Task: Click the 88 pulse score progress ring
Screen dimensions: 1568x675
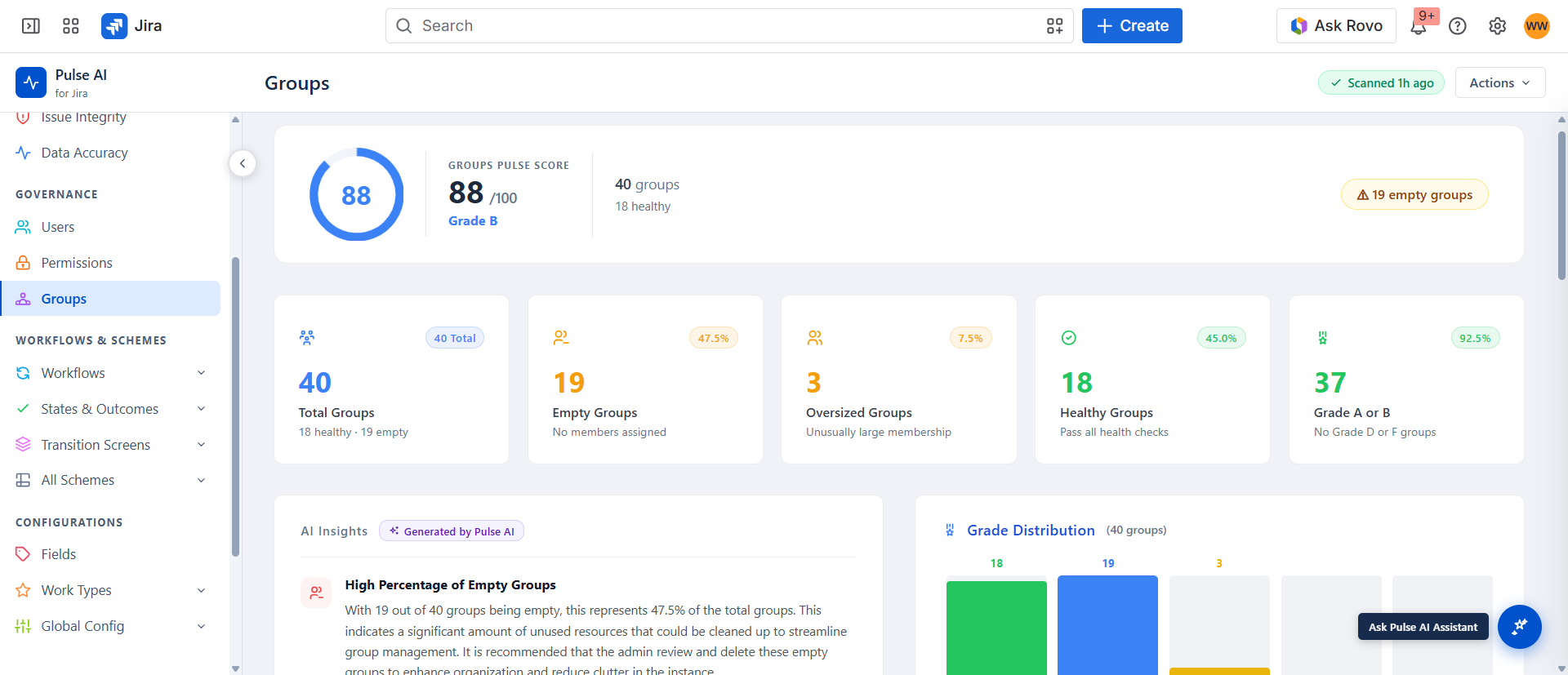Action: 356,194
